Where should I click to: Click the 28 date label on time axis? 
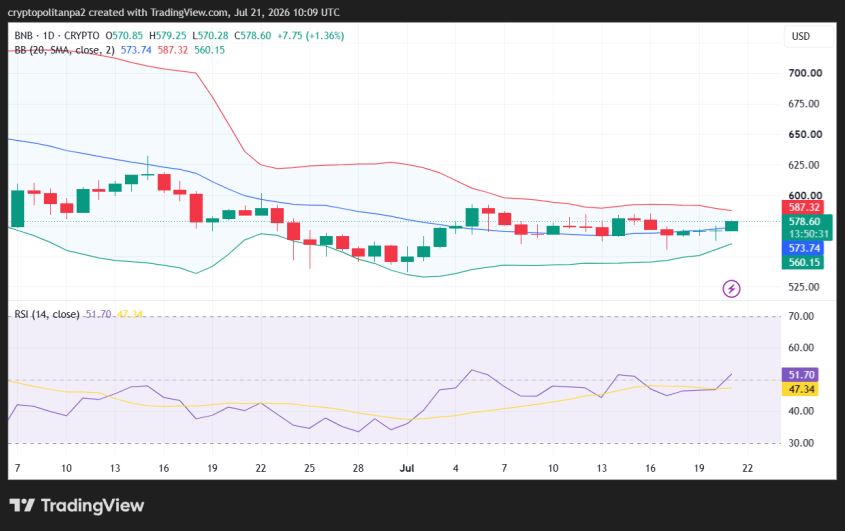click(358, 468)
